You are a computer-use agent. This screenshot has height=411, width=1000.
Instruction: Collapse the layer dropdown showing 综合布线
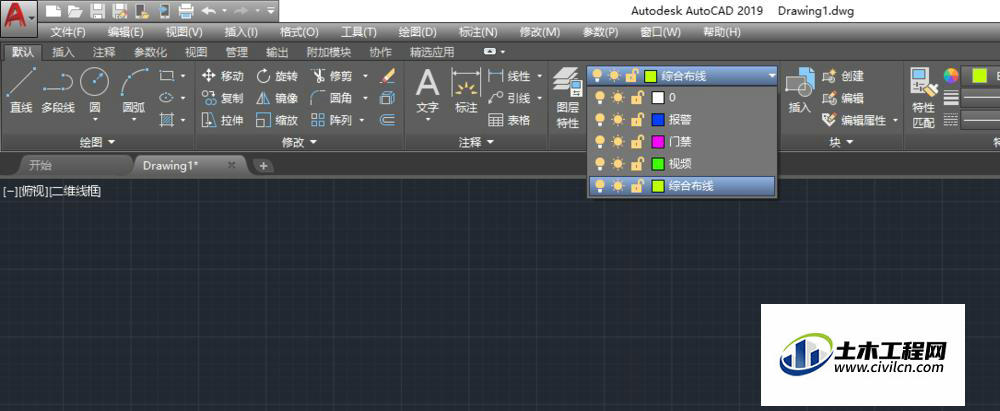click(772, 76)
